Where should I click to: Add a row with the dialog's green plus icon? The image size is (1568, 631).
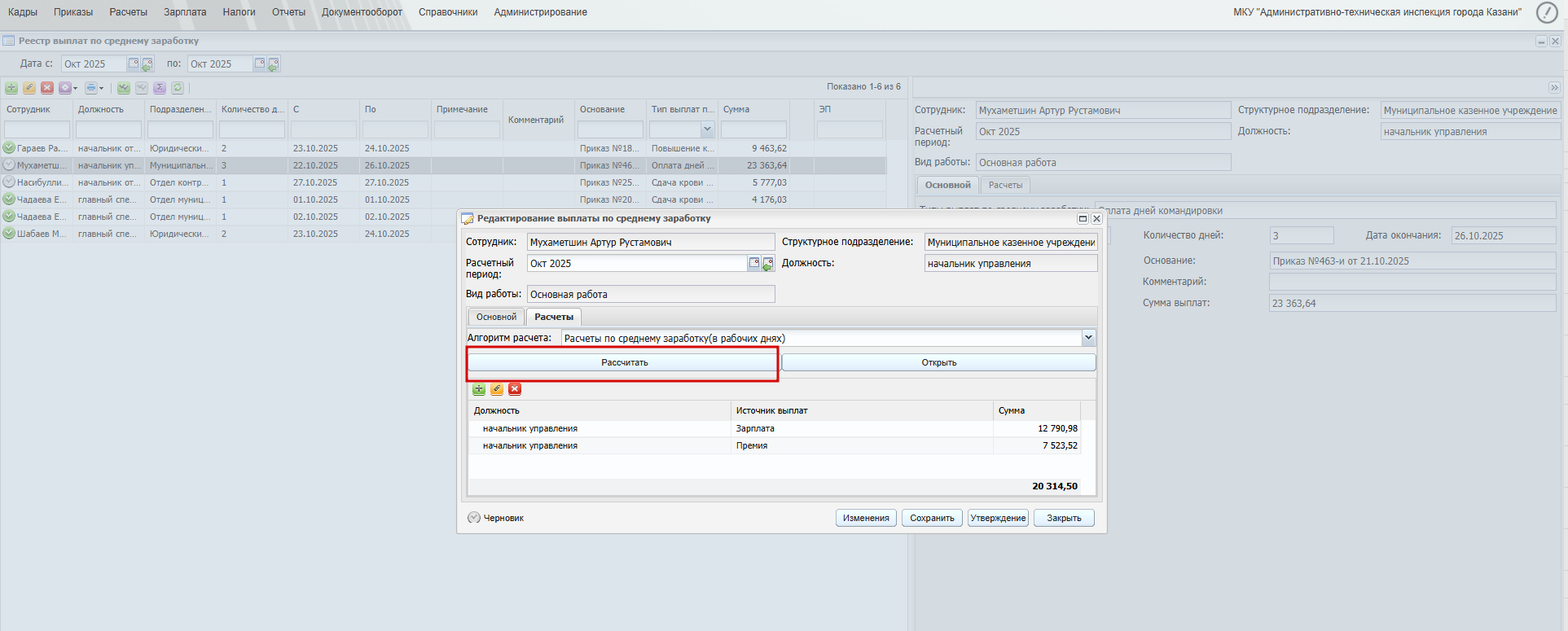click(479, 389)
